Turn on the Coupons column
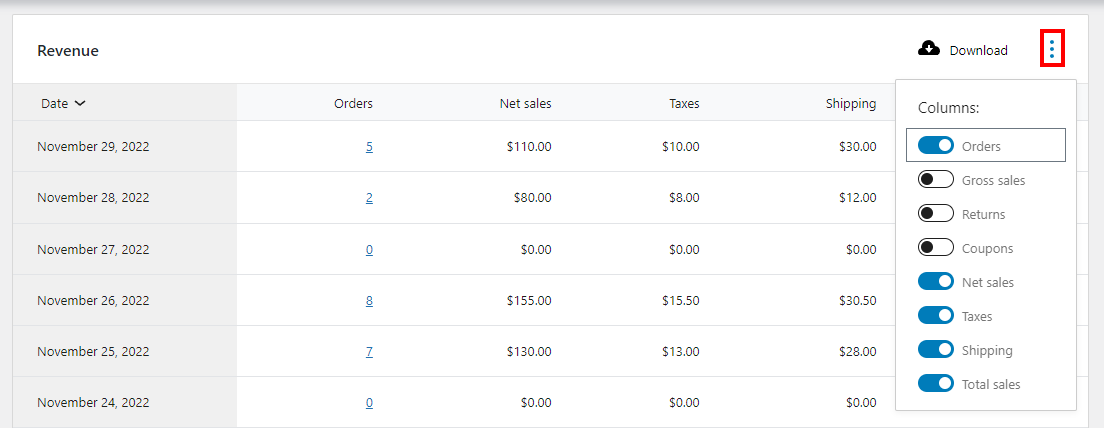This screenshot has height=428, width=1104. click(936, 248)
